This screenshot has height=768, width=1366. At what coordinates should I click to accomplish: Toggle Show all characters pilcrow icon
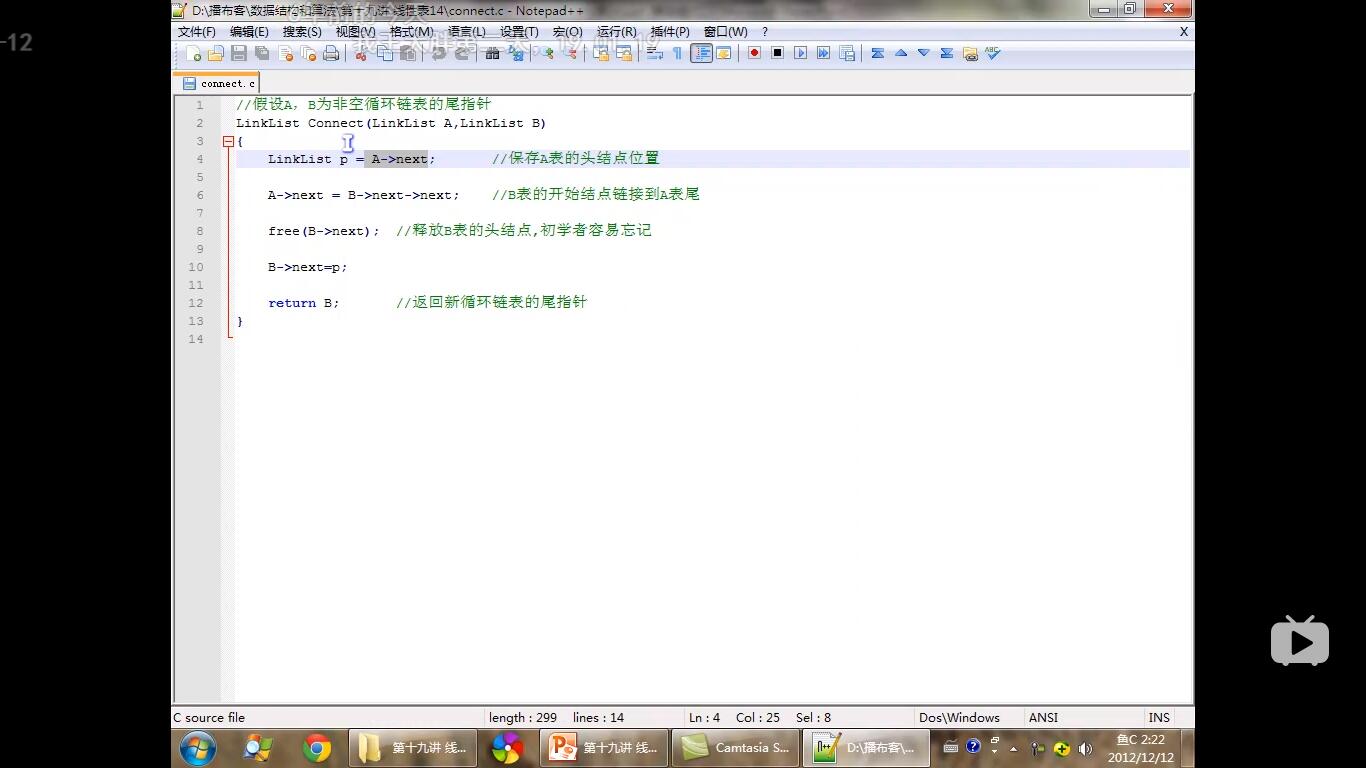(x=677, y=53)
